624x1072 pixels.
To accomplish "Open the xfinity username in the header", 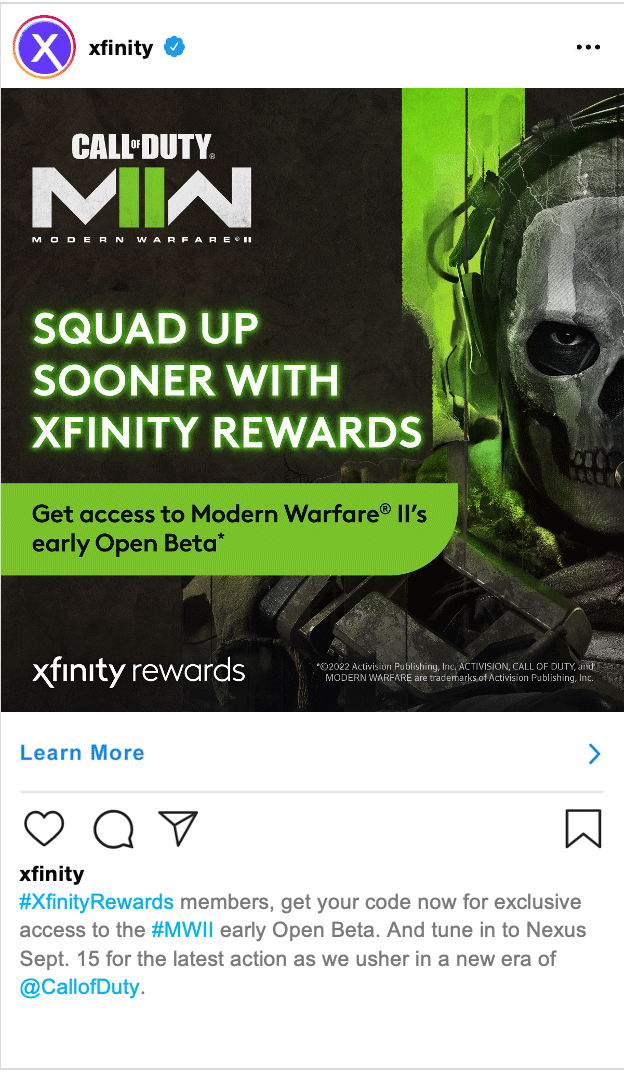I will tap(121, 48).
